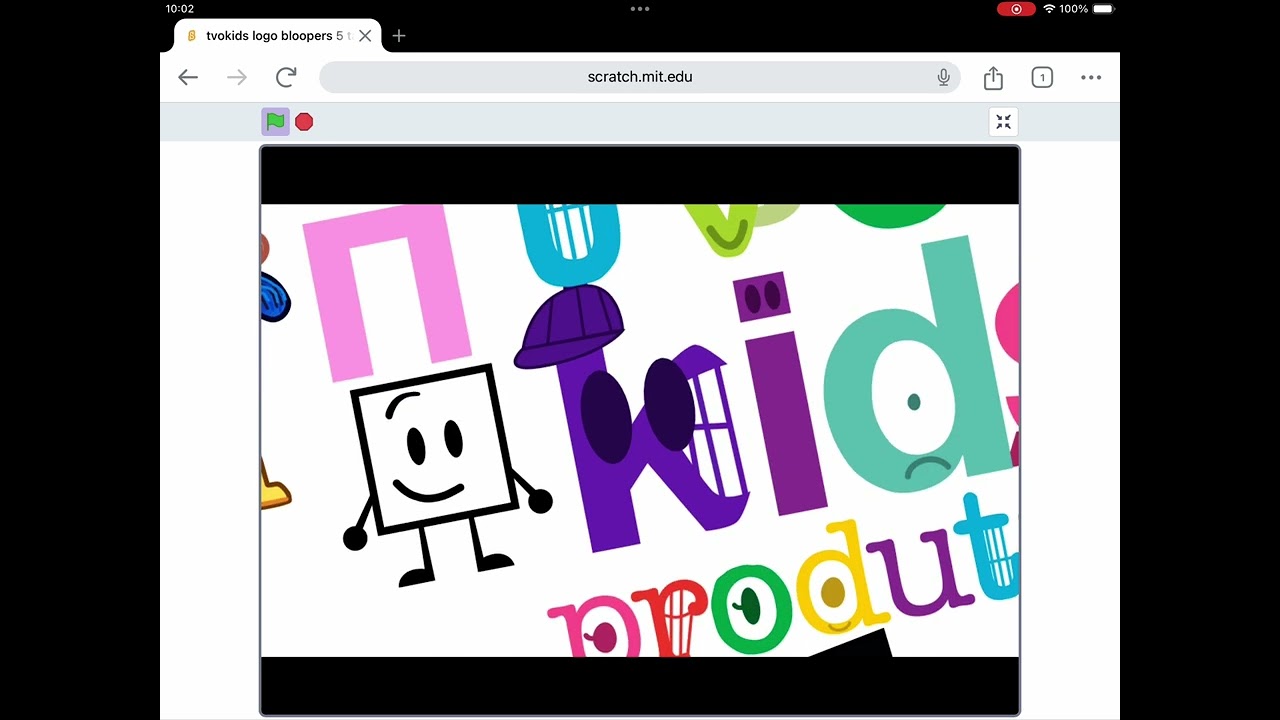Reload the page with the refresh icon
This screenshot has width=1280, height=720.
pyautogui.click(x=286, y=77)
